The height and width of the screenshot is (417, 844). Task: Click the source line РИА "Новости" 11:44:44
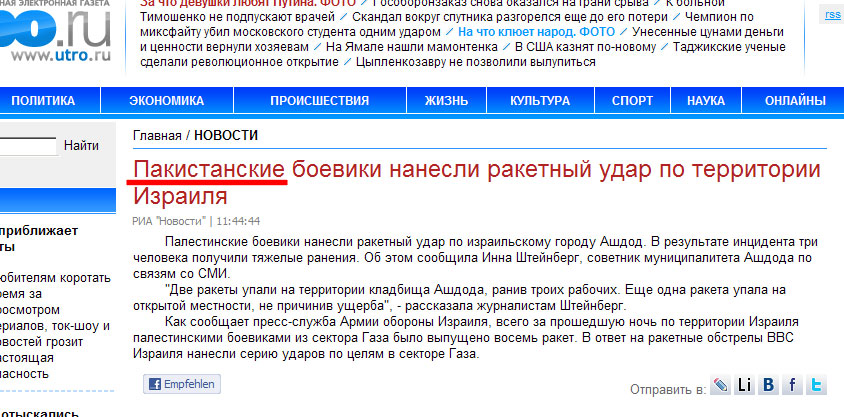pos(196,221)
